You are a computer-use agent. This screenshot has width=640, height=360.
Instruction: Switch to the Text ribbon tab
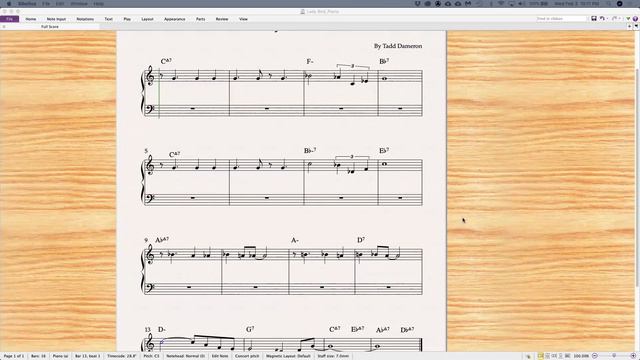click(108, 19)
